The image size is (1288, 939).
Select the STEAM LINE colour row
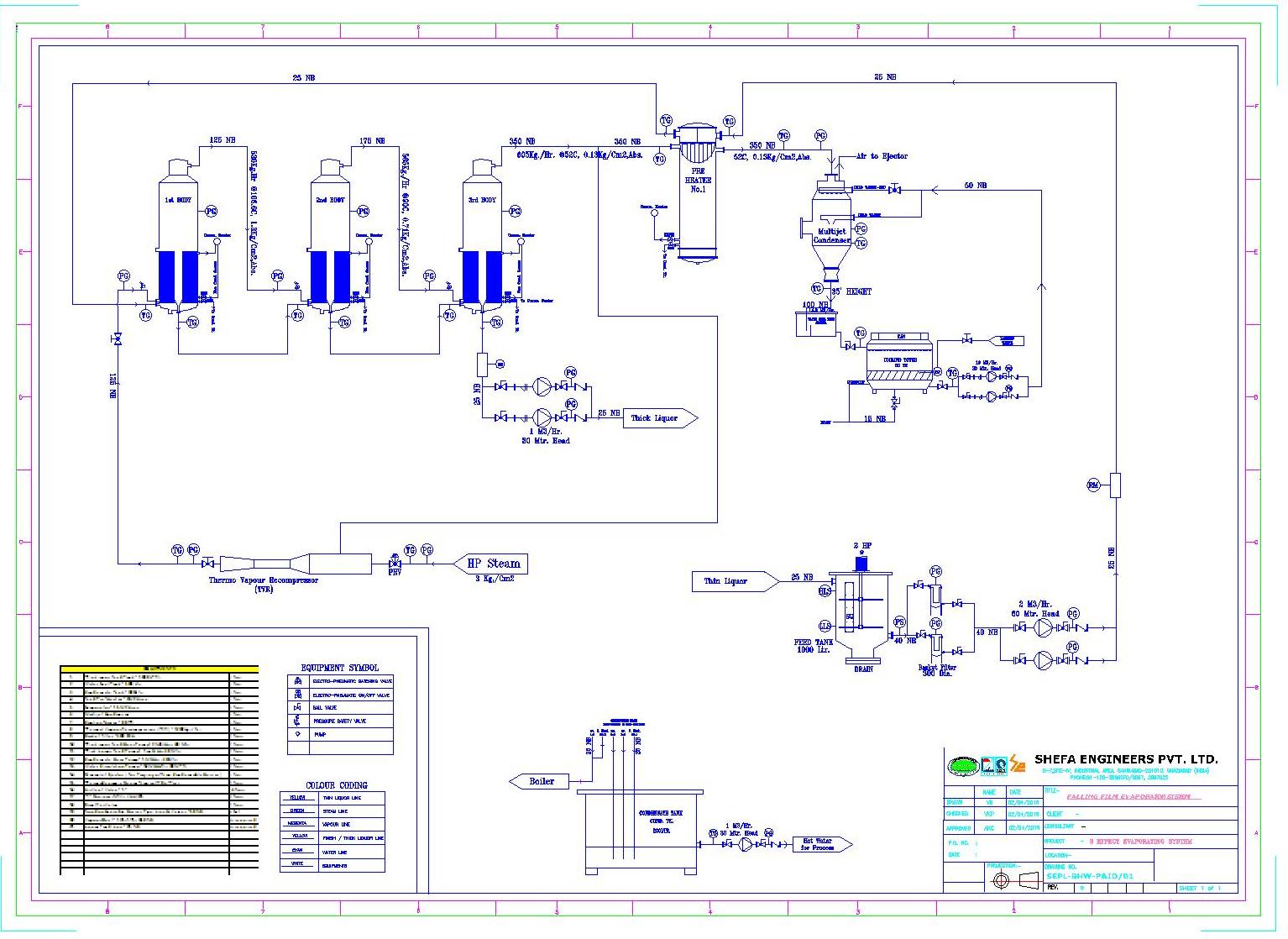(332, 811)
